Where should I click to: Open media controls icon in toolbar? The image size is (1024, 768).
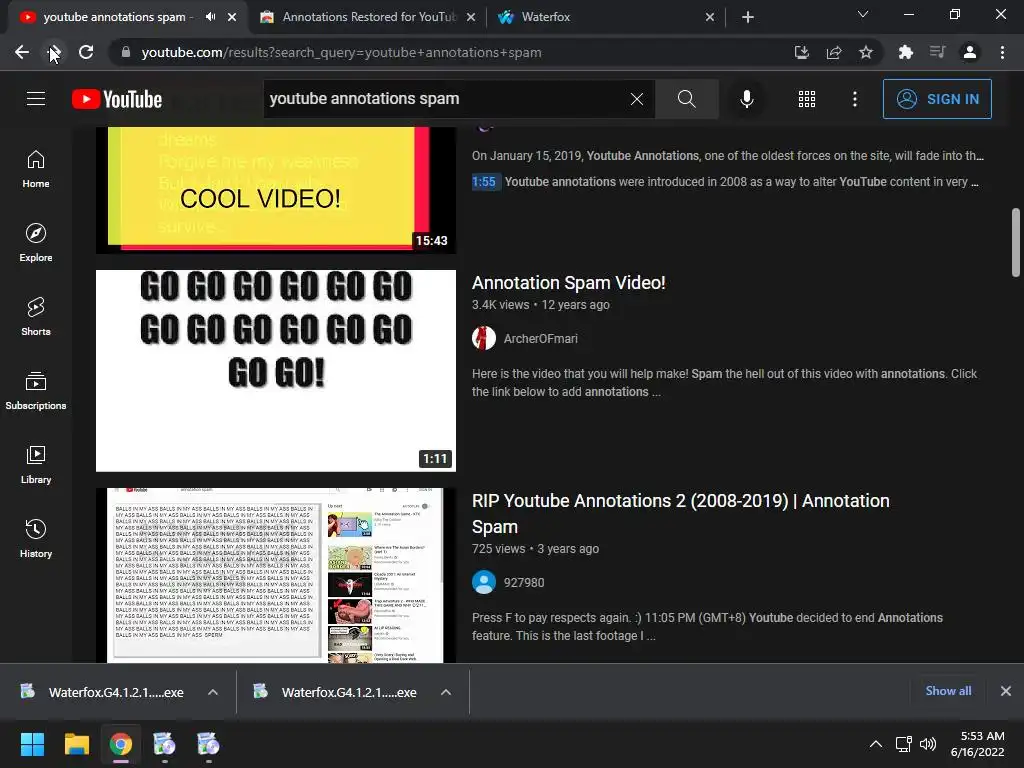tap(938, 52)
